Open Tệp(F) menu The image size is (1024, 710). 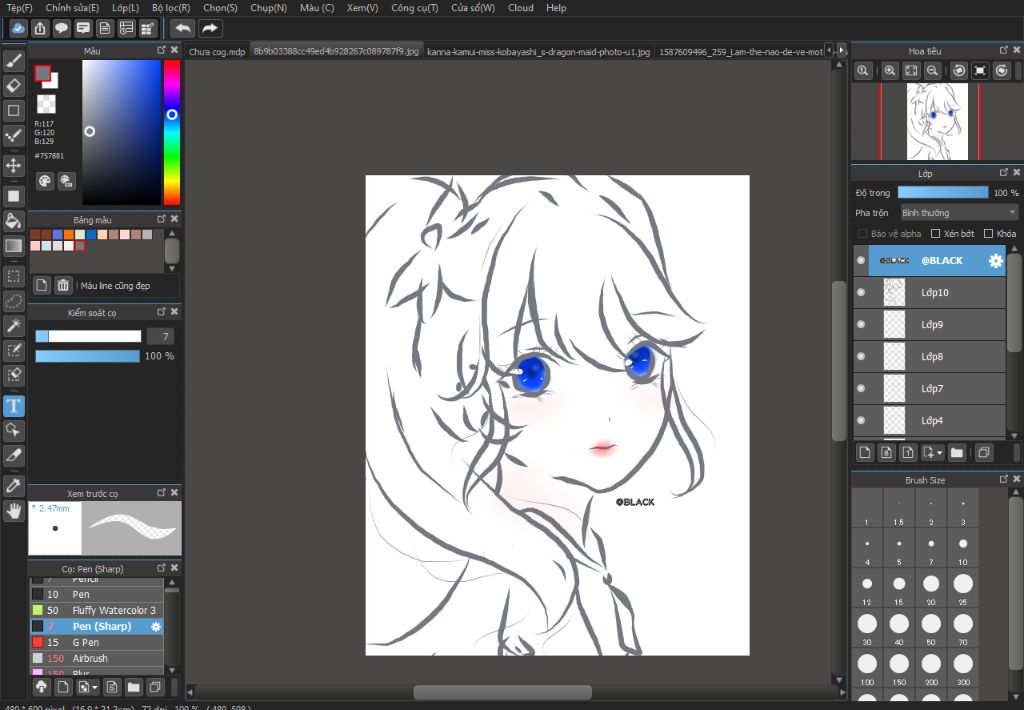[20, 8]
